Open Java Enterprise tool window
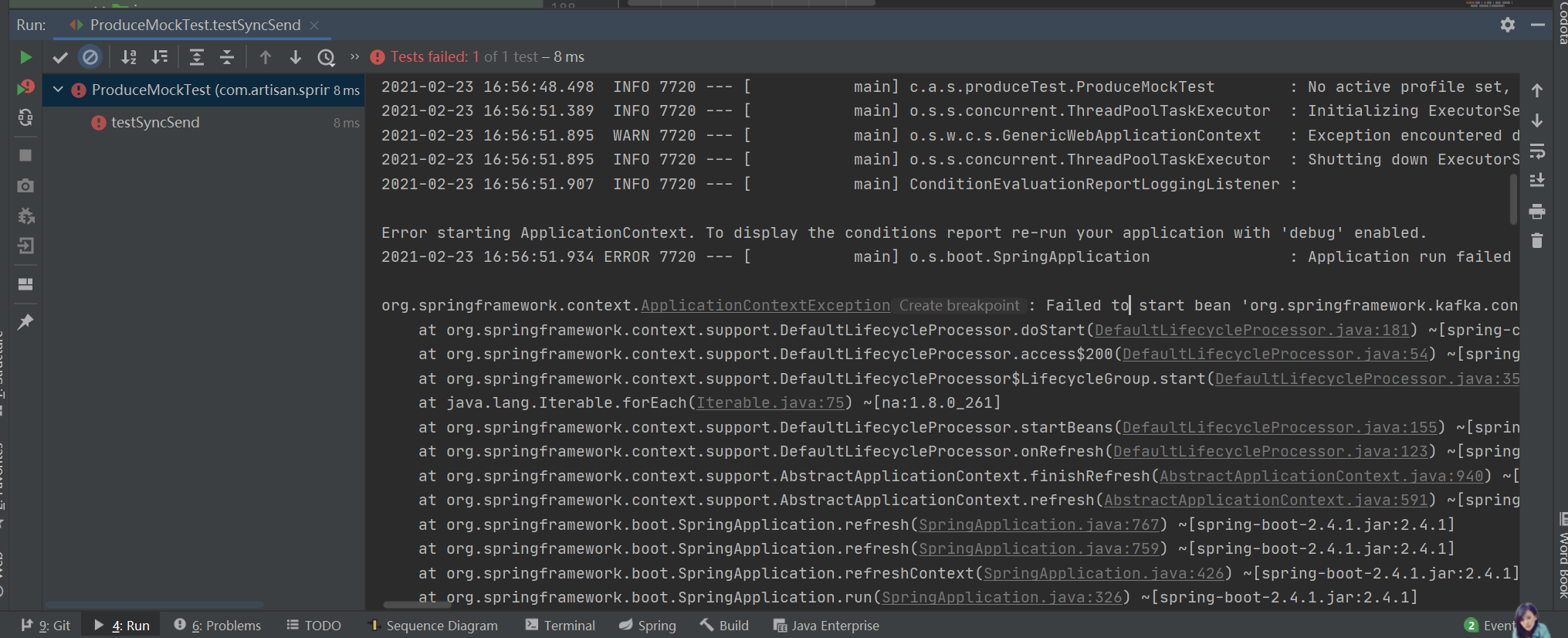 tap(826, 625)
